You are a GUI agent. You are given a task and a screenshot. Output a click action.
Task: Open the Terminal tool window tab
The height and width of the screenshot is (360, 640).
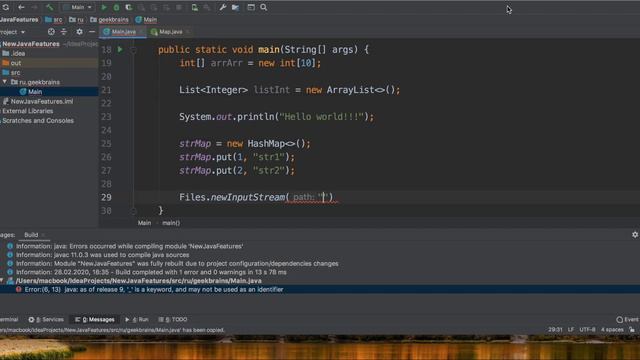tap(9, 320)
